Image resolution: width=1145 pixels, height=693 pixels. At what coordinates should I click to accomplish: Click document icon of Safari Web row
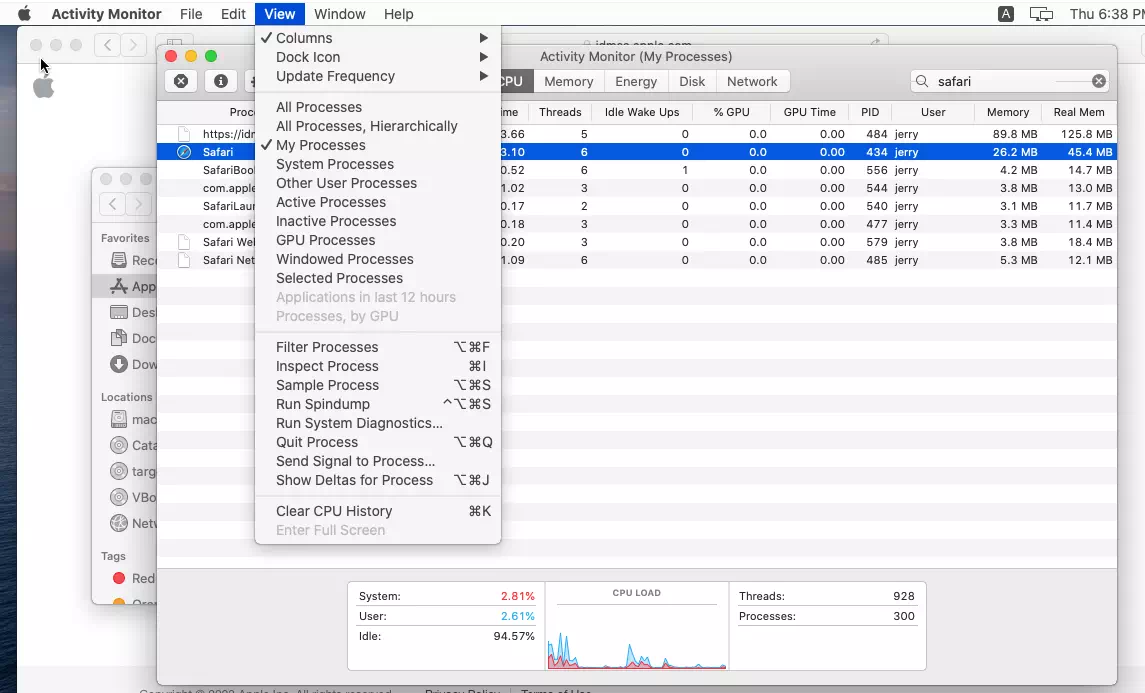pyautogui.click(x=184, y=242)
